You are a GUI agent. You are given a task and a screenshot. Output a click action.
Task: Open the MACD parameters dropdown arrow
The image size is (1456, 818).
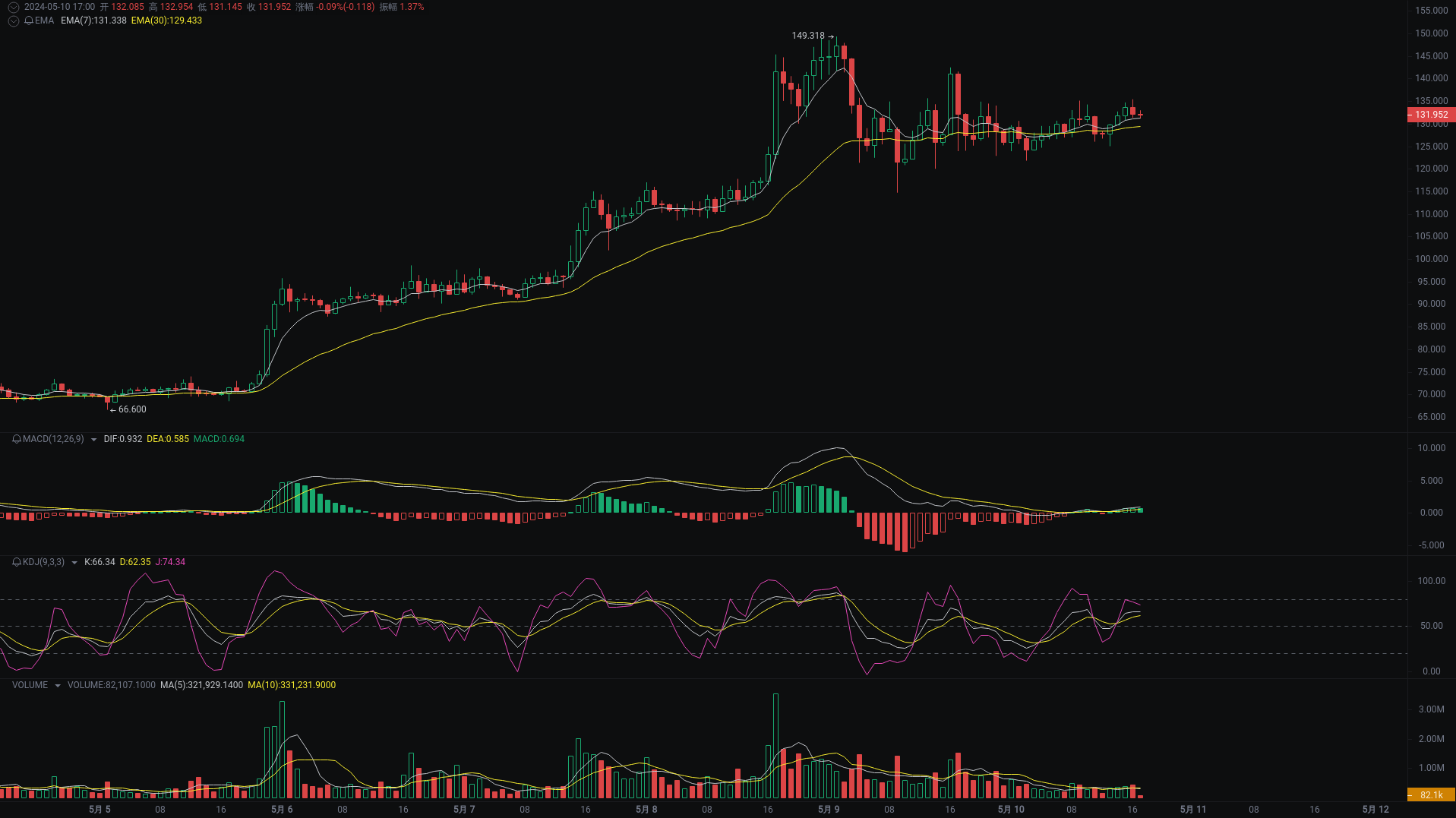point(93,439)
